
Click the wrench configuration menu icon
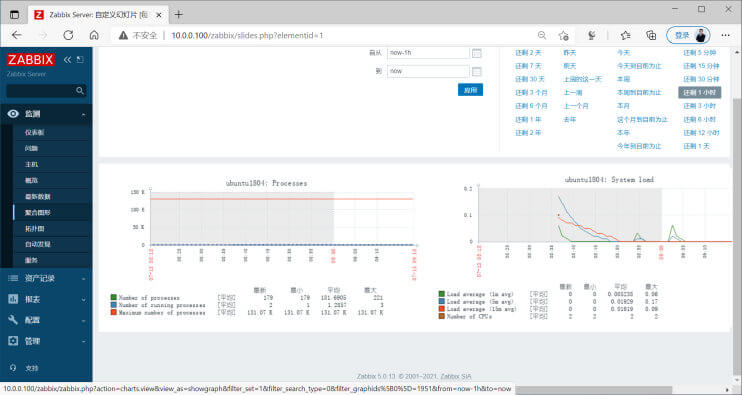(x=13, y=320)
